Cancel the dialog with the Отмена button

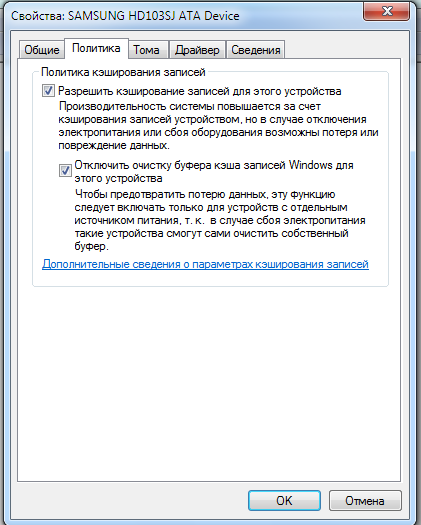[x=365, y=501]
